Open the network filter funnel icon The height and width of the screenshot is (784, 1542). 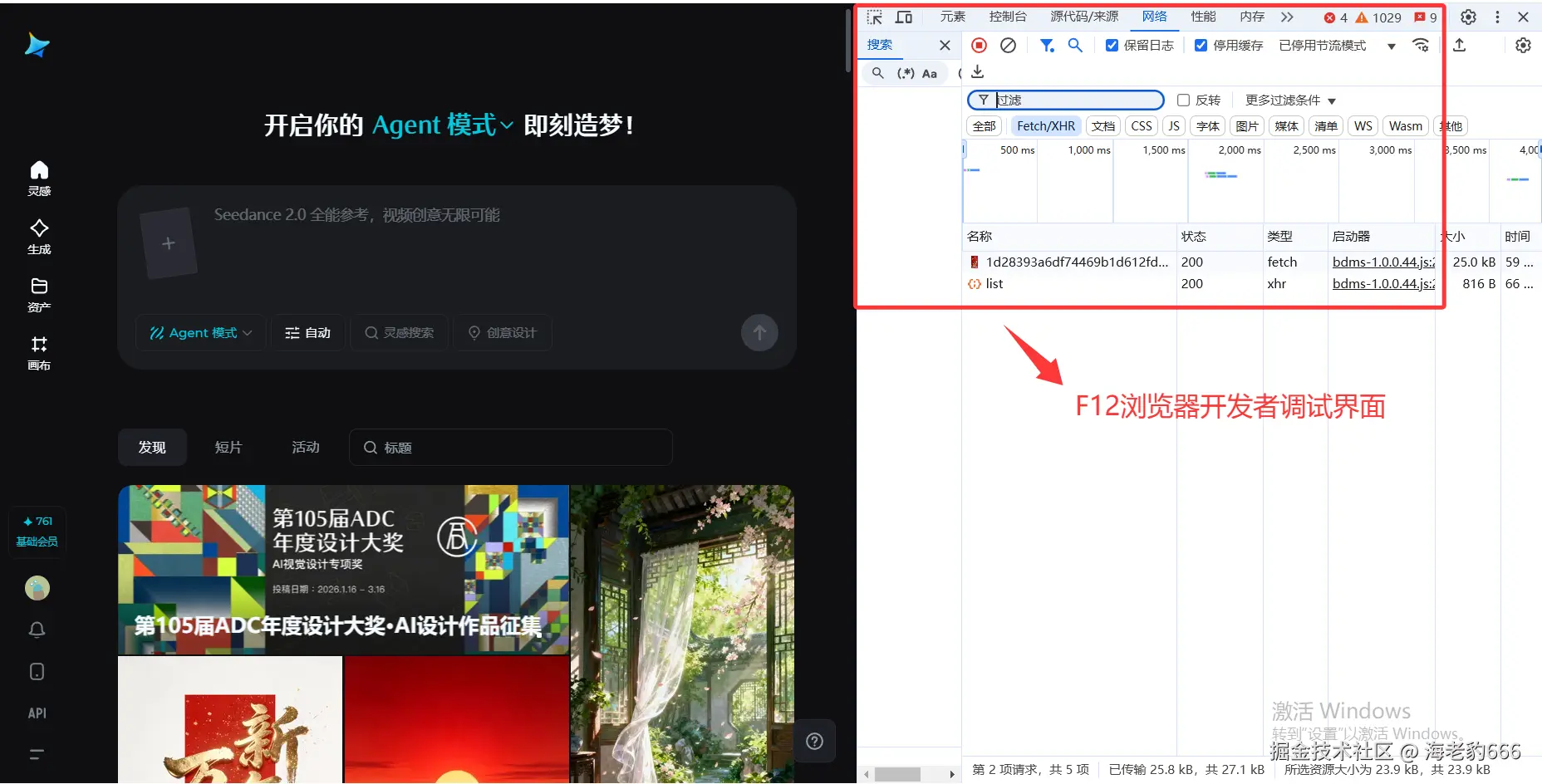1047,45
